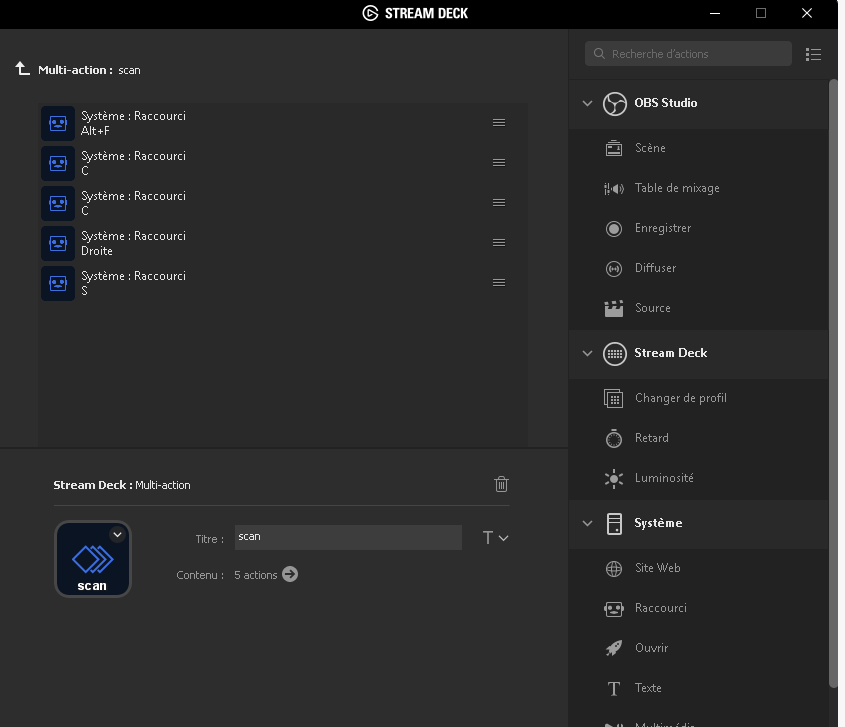The width and height of the screenshot is (845, 727).
Task: Select the Luminosité brightness icon
Action: click(x=614, y=479)
